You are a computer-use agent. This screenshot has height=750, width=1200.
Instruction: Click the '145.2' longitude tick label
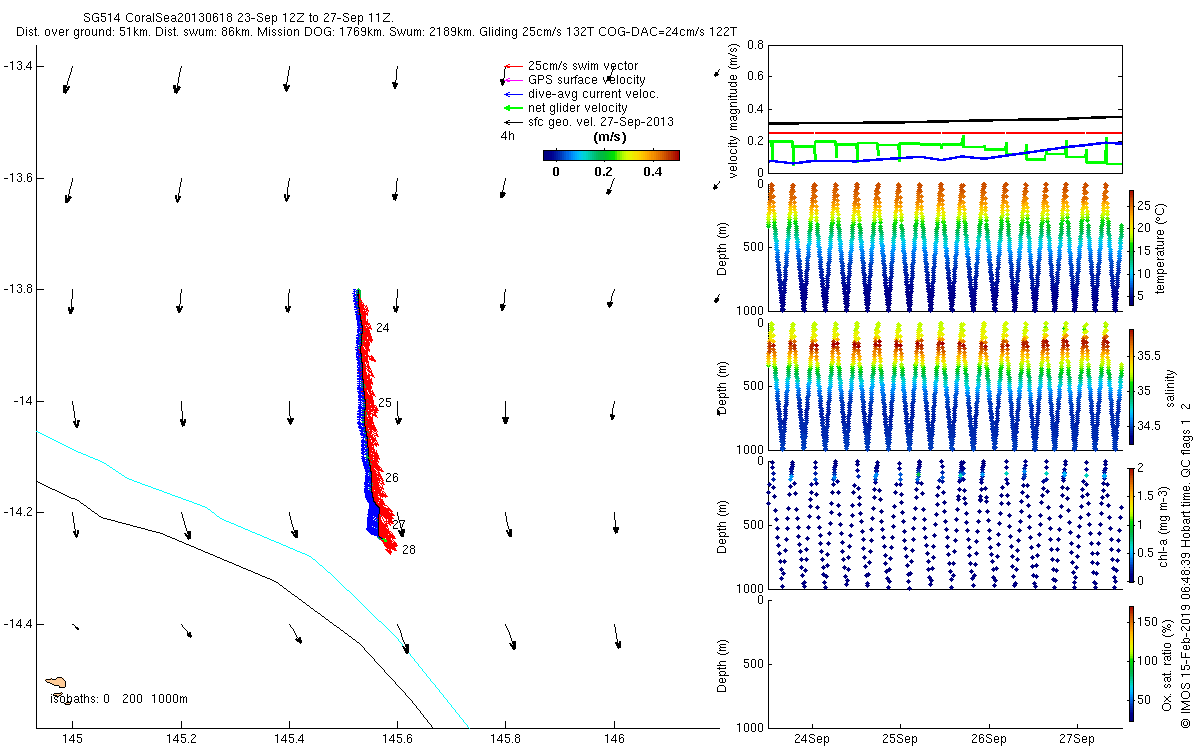(x=181, y=738)
